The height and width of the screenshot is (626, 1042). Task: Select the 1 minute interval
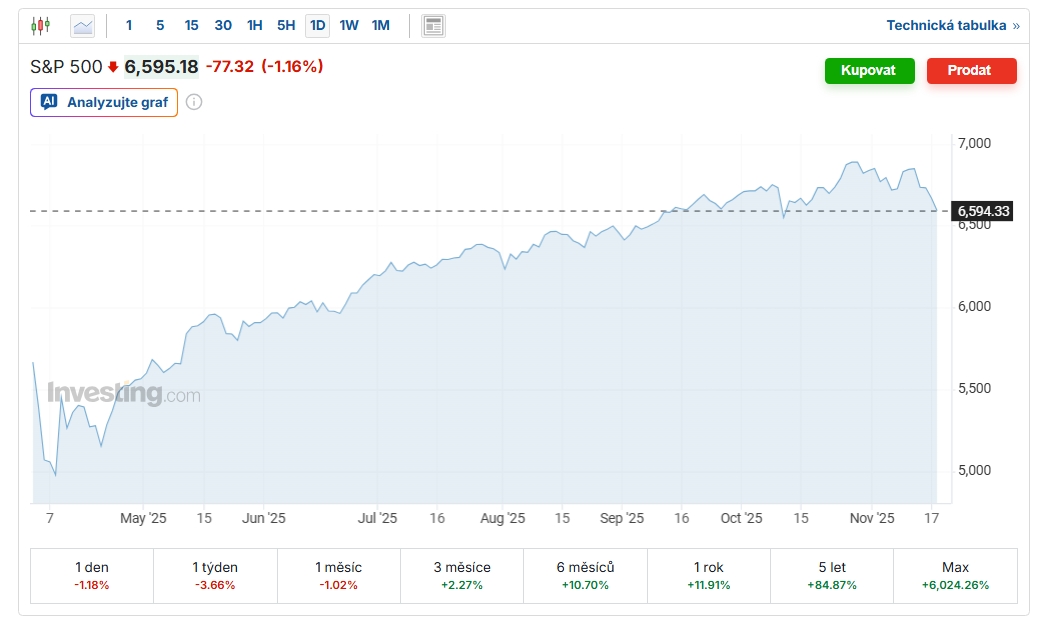[x=129, y=25]
